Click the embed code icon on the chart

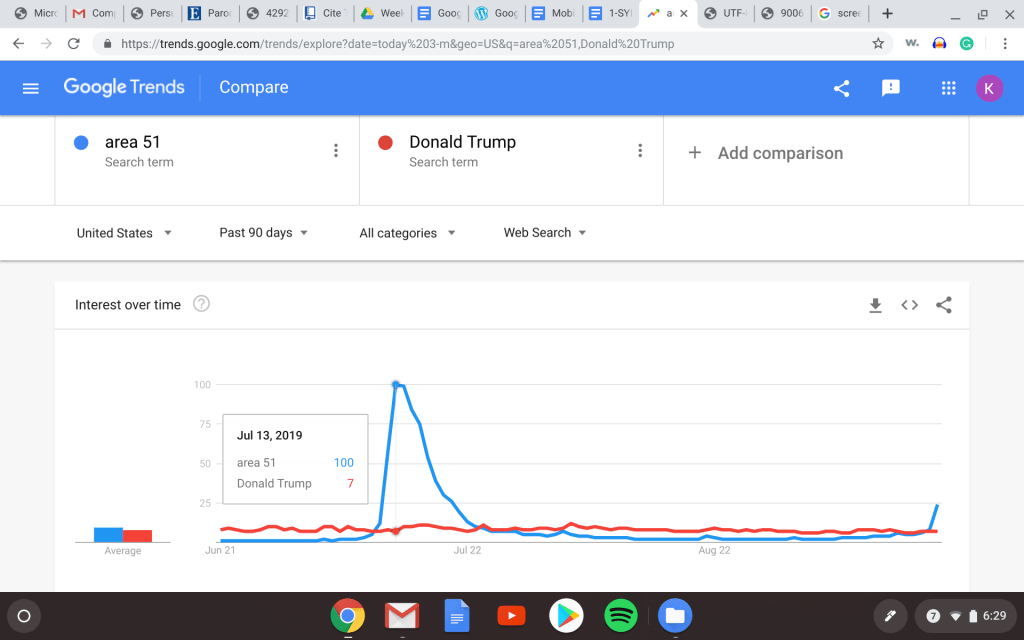point(909,306)
